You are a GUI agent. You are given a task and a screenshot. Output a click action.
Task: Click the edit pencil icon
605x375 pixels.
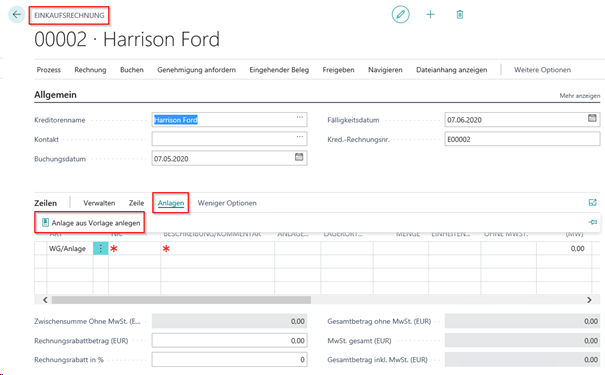(401, 15)
